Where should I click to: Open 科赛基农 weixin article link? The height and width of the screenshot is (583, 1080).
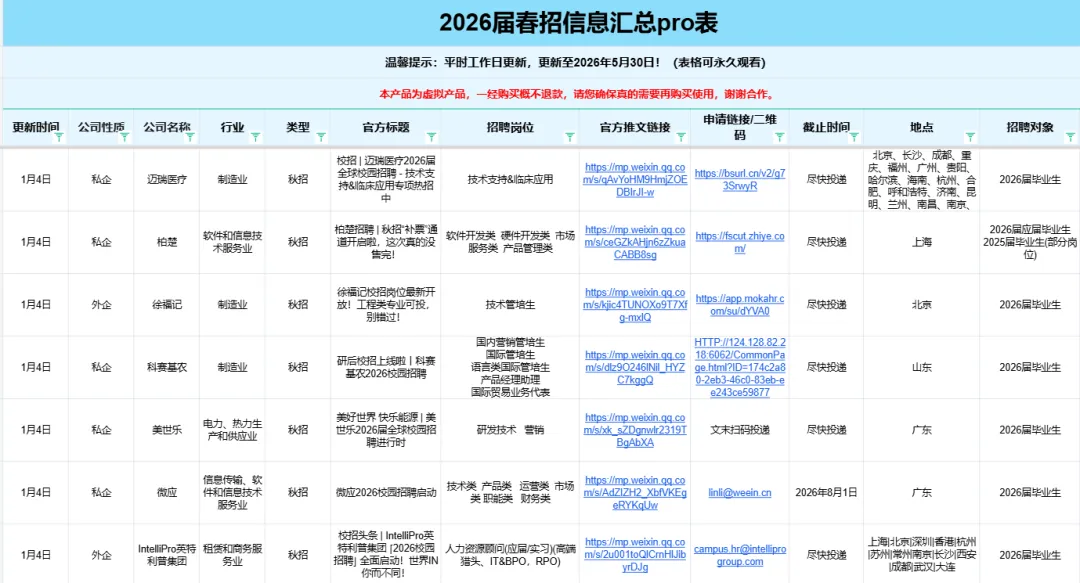(x=635, y=367)
